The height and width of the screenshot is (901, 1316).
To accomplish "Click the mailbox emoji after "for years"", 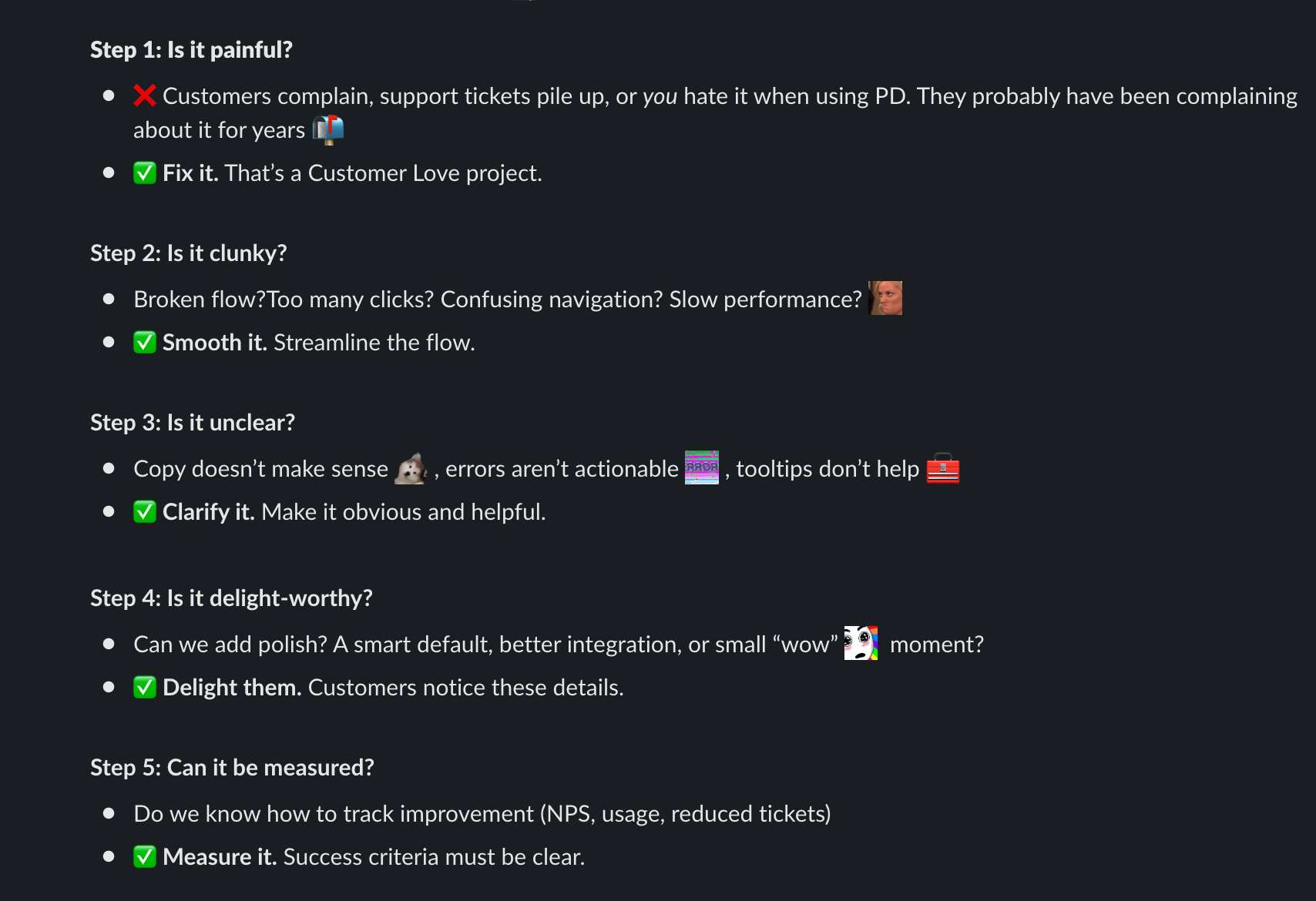I will [328, 129].
